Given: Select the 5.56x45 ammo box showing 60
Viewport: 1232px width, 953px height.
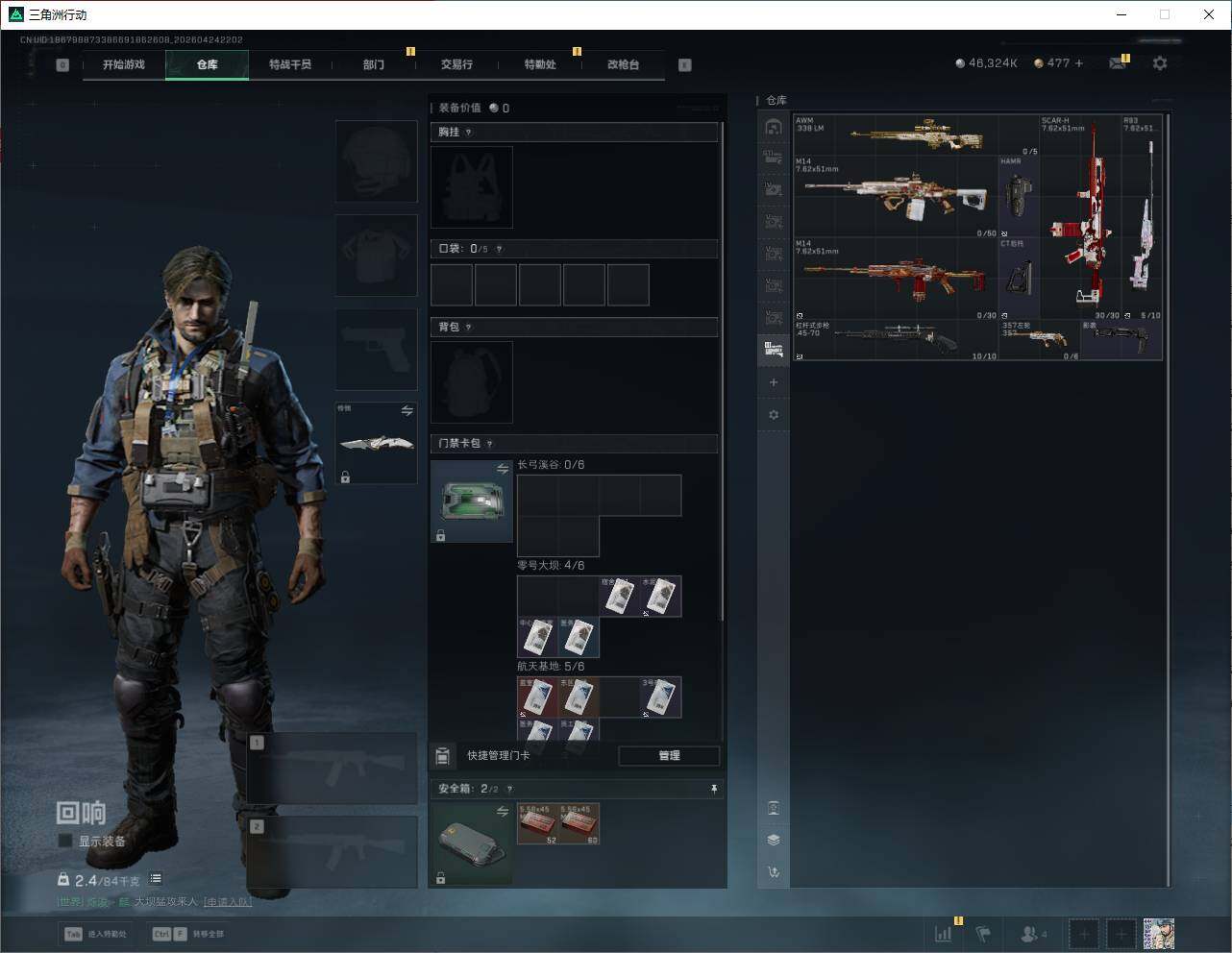Looking at the screenshot, I should [579, 824].
